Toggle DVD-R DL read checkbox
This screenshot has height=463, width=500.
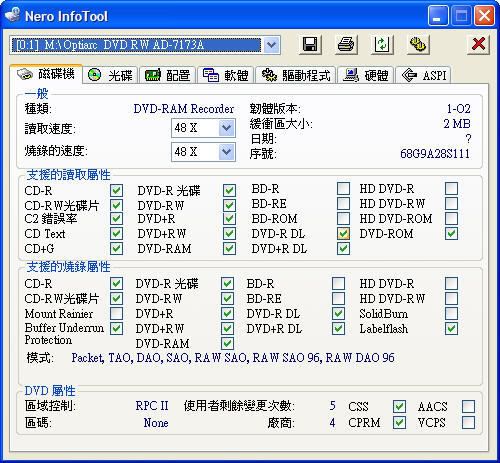pos(343,234)
